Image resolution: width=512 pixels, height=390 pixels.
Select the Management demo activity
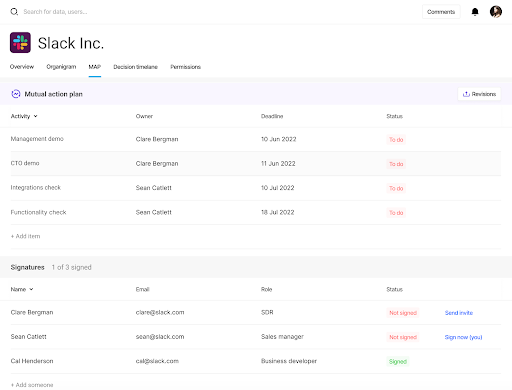(37, 139)
